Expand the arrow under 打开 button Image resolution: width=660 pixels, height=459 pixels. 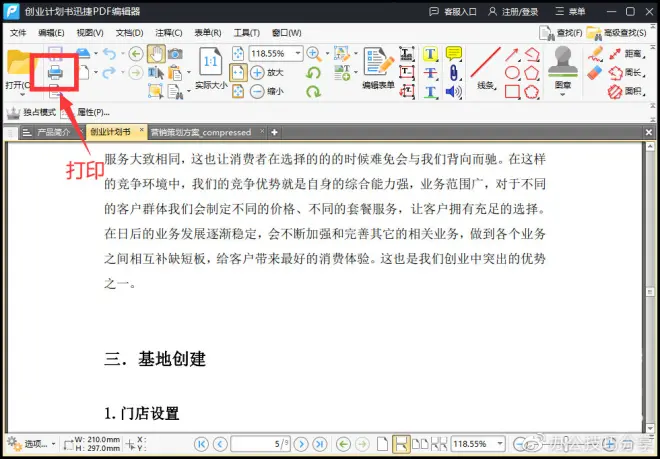(x=22, y=94)
